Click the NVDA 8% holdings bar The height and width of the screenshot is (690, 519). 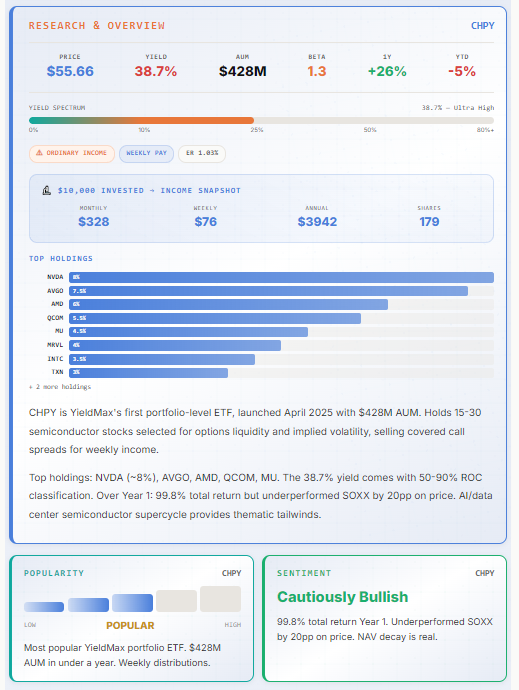click(281, 277)
